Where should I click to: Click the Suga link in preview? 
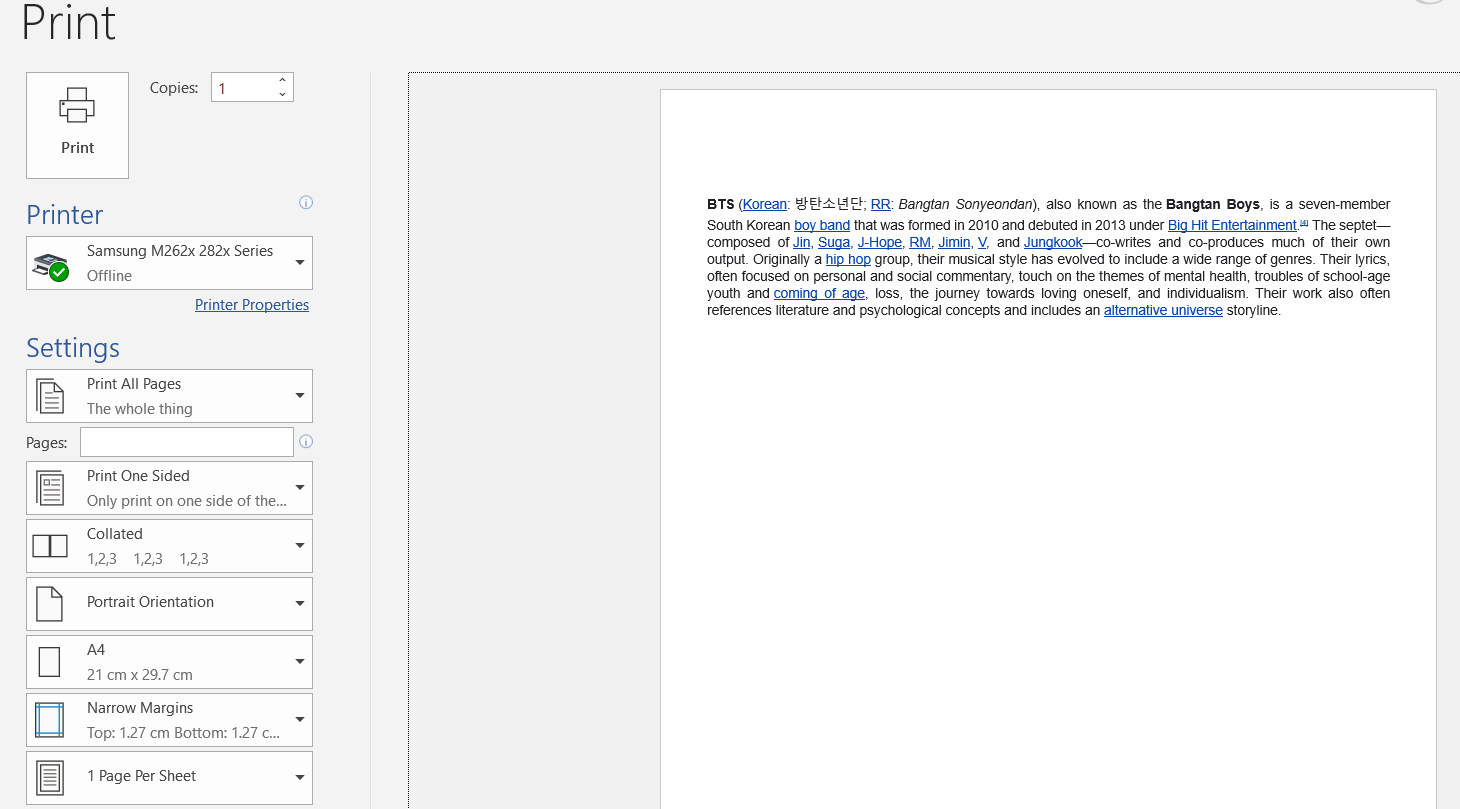pos(834,242)
